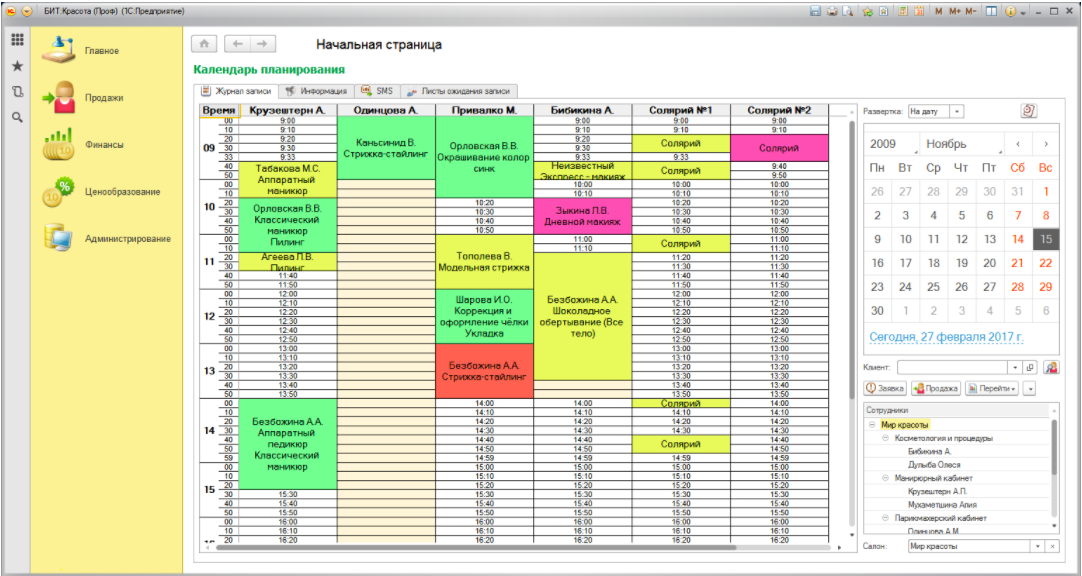Click the Клиент input field

tap(952, 368)
